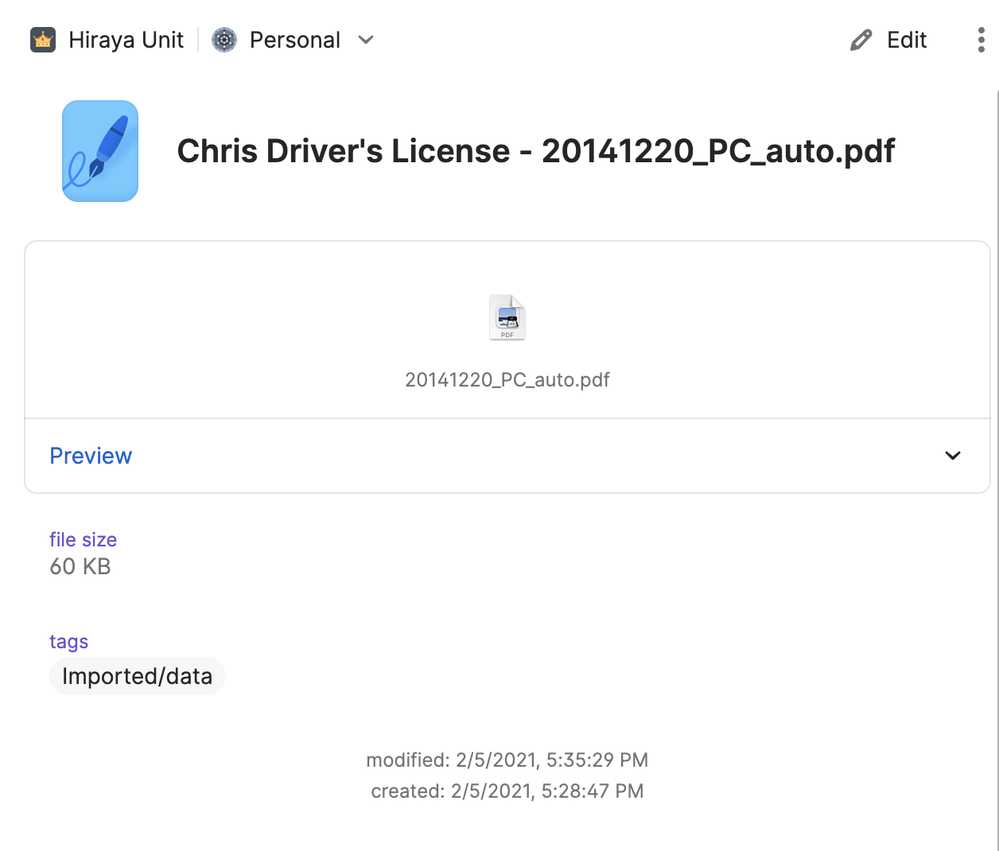This screenshot has height=851, width=999.
Task: Click the Hiraya Unit crown account icon
Action: (43, 40)
